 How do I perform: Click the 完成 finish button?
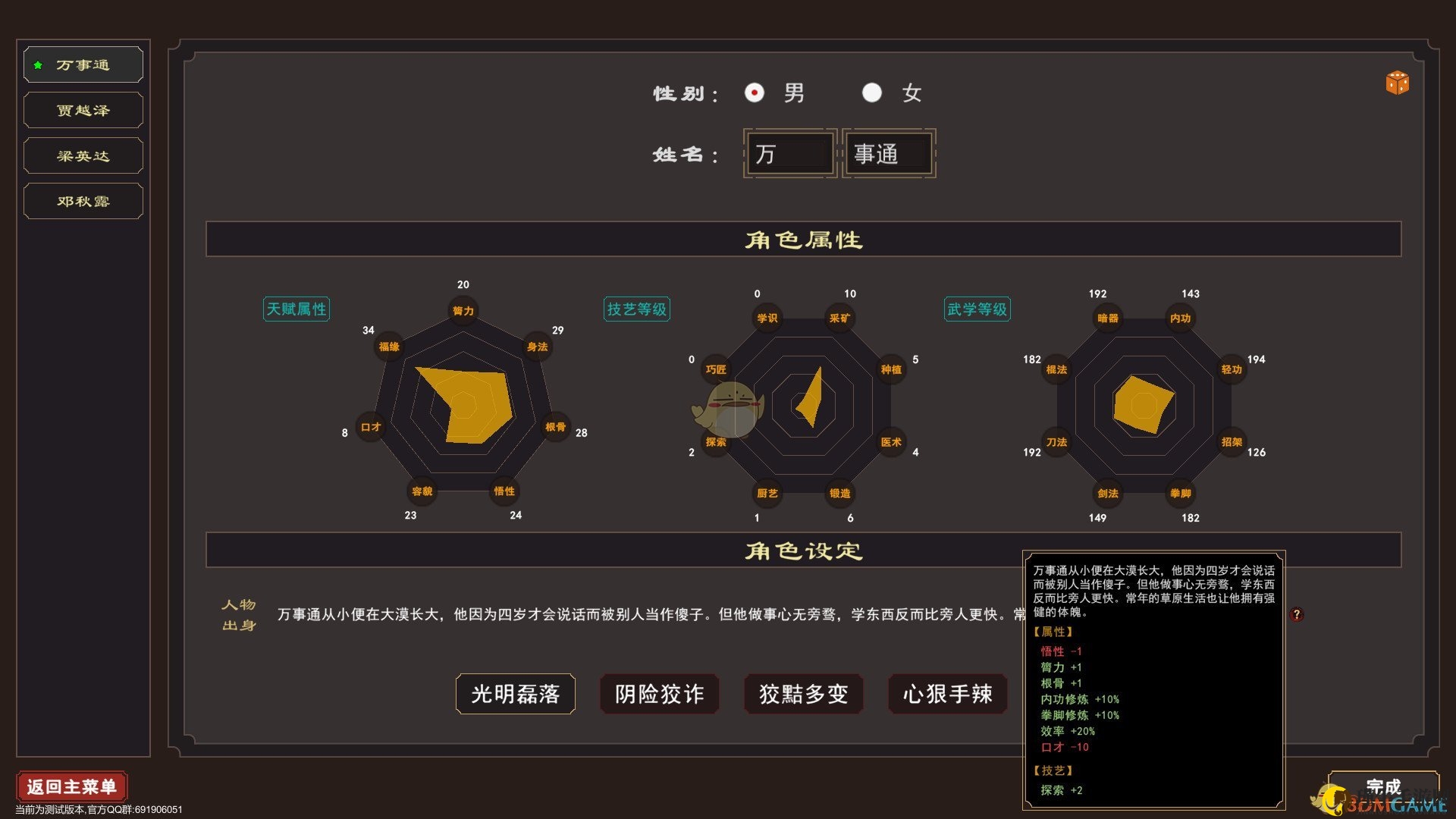(1383, 786)
